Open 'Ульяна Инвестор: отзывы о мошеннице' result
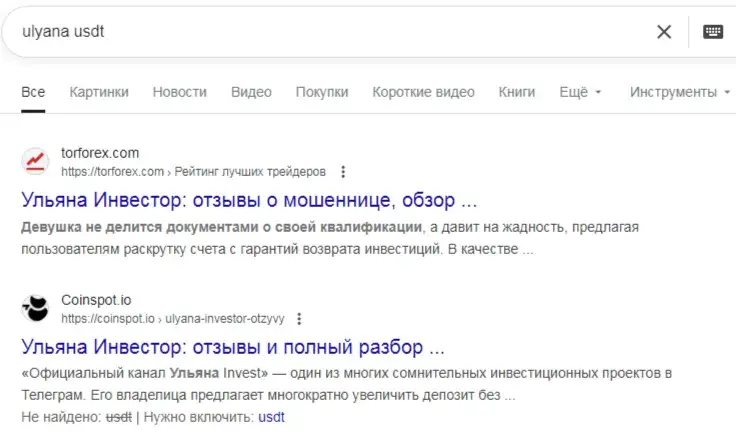The height and width of the screenshot is (437, 736). coord(249,200)
